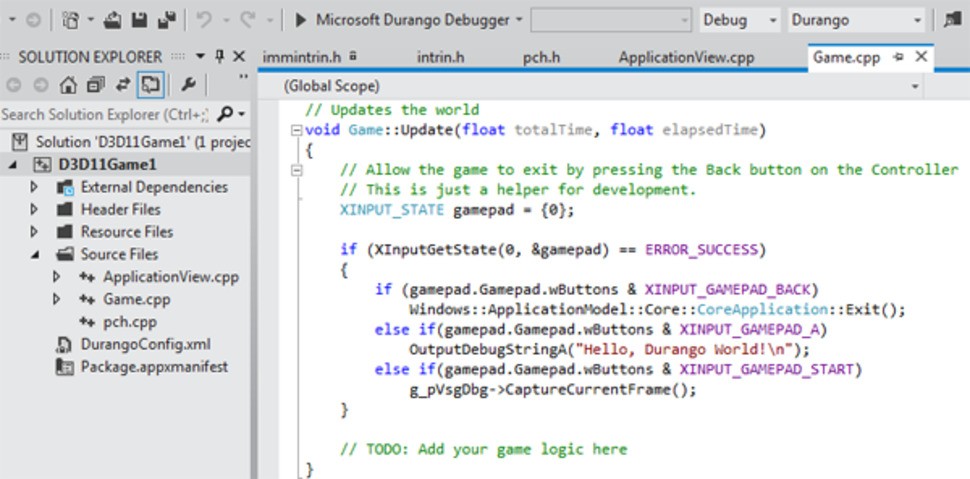Toggle the Solution Explorer auto-hide pin

click(x=220, y=56)
